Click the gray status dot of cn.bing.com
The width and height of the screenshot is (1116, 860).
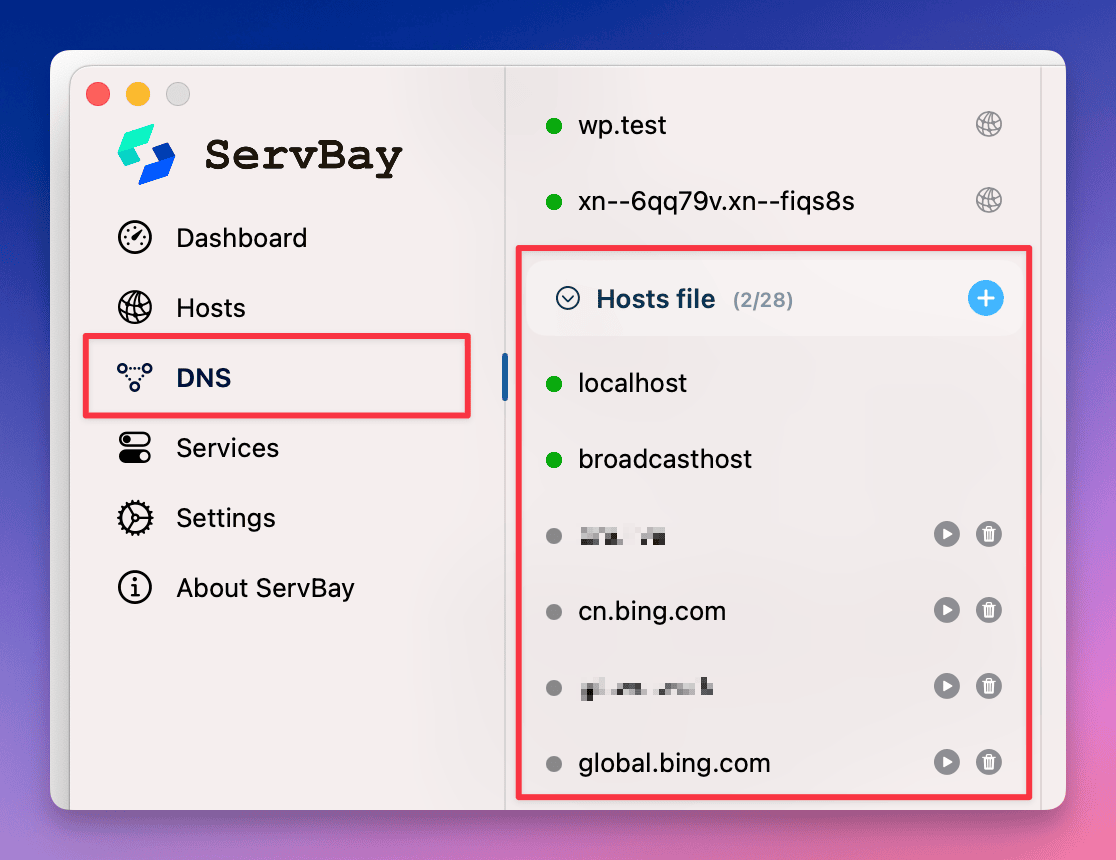coord(554,612)
